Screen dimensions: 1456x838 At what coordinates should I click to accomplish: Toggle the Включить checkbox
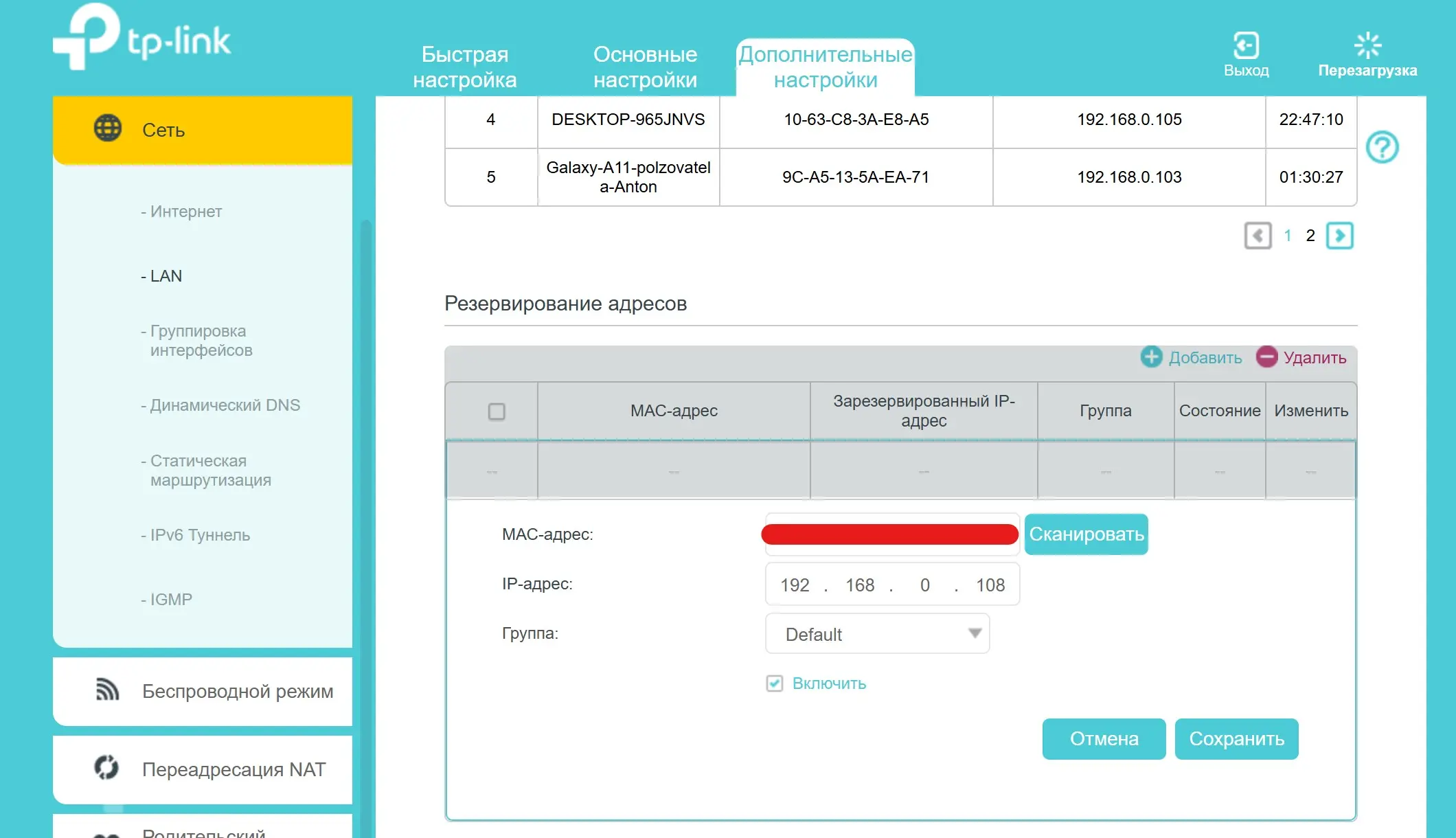[x=775, y=683]
